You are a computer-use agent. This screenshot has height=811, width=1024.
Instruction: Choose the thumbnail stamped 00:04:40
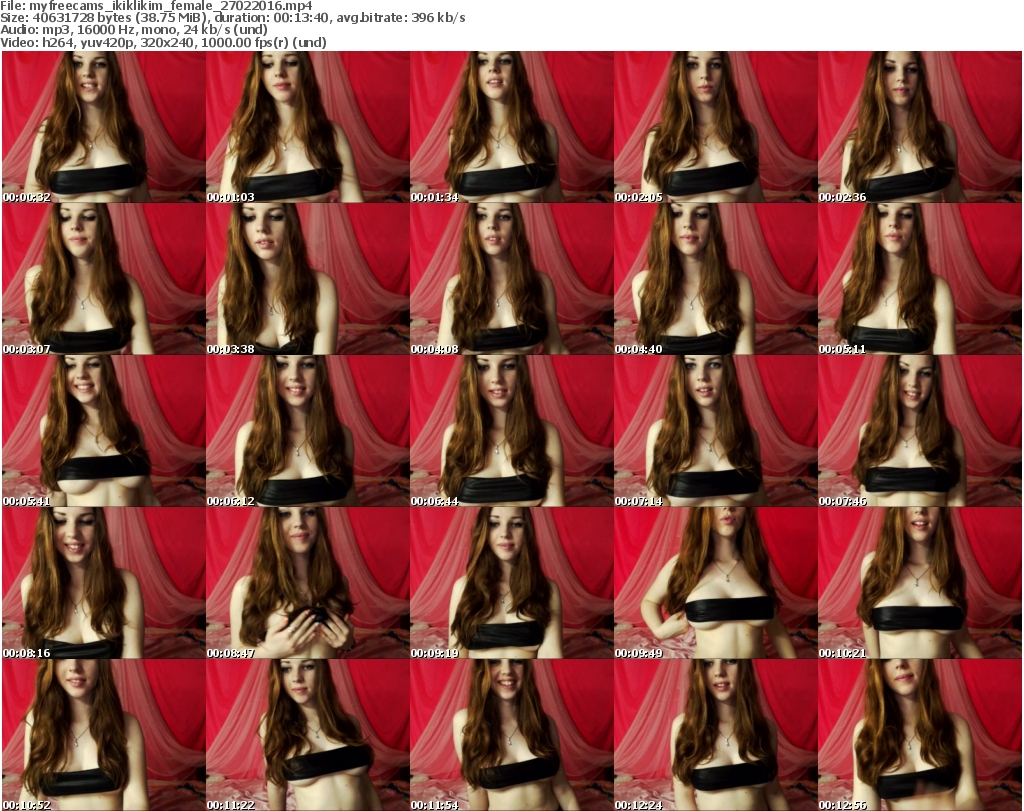pos(716,279)
